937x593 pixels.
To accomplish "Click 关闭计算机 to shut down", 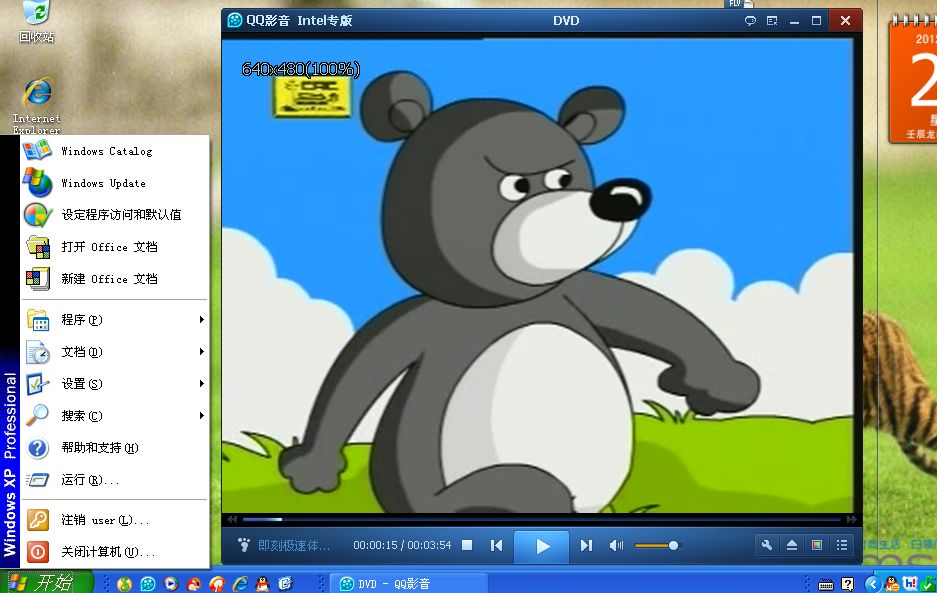I will point(107,552).
